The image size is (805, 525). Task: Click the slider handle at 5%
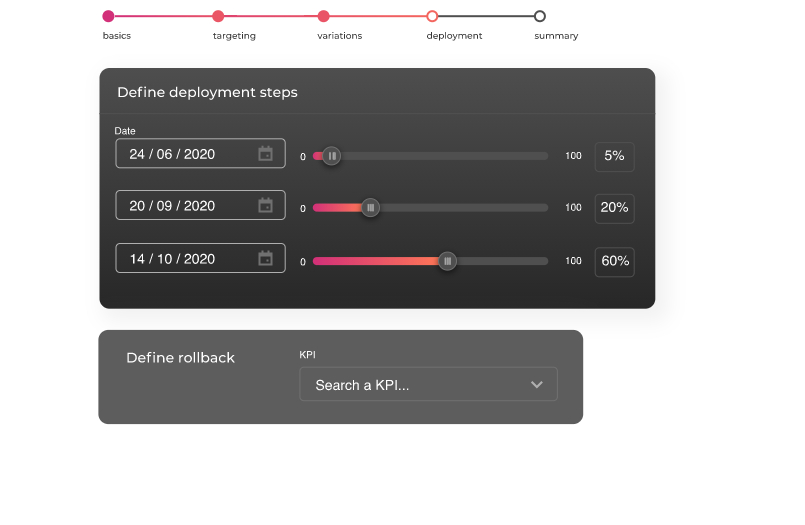(332, 156)
